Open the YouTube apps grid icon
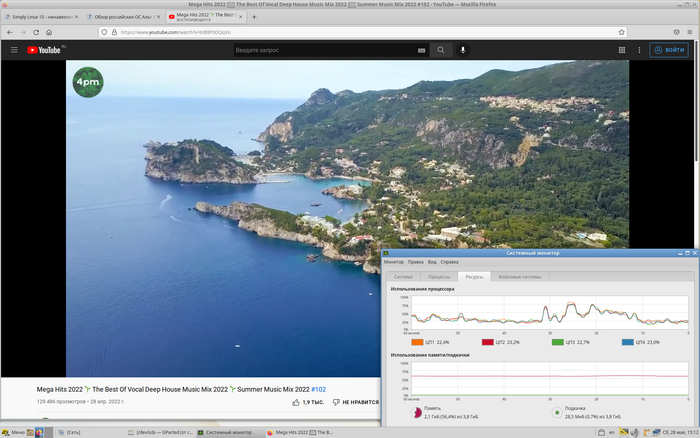This screenshot has height=438, width=700. [622, 49]
